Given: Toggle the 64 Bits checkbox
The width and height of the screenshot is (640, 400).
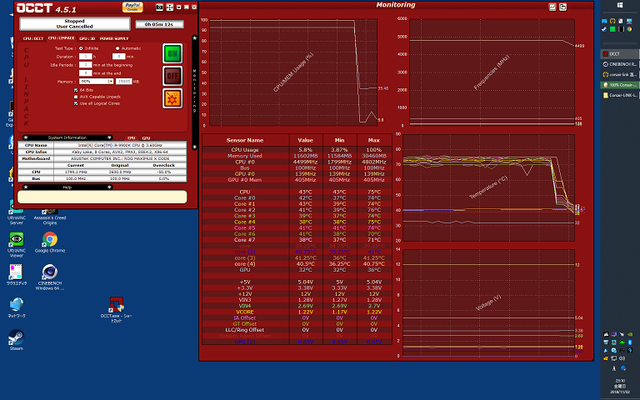Looking at the screenshot, I should click(x=76, y=90).
